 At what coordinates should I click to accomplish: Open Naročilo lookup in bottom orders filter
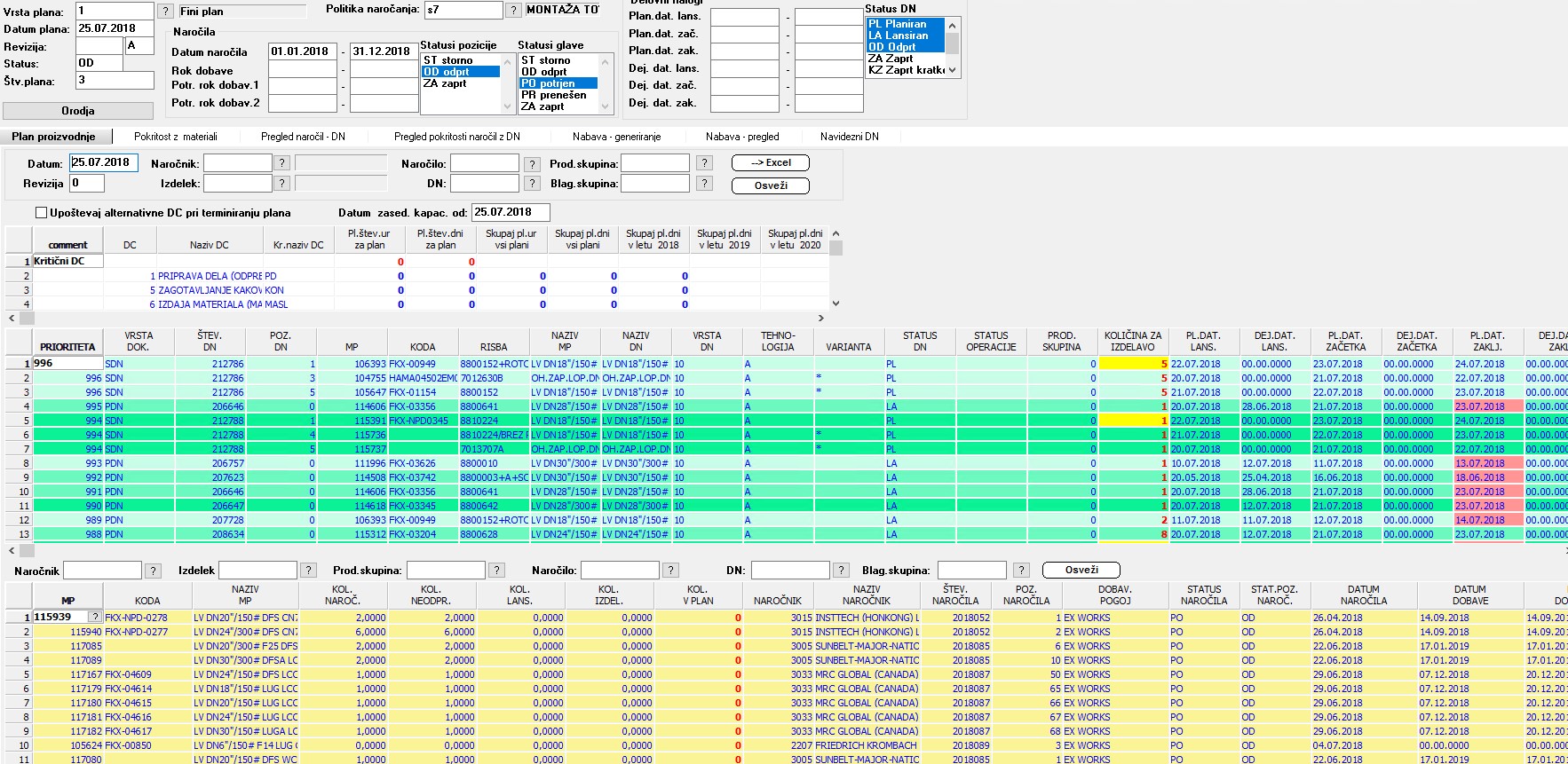[670, 571]
